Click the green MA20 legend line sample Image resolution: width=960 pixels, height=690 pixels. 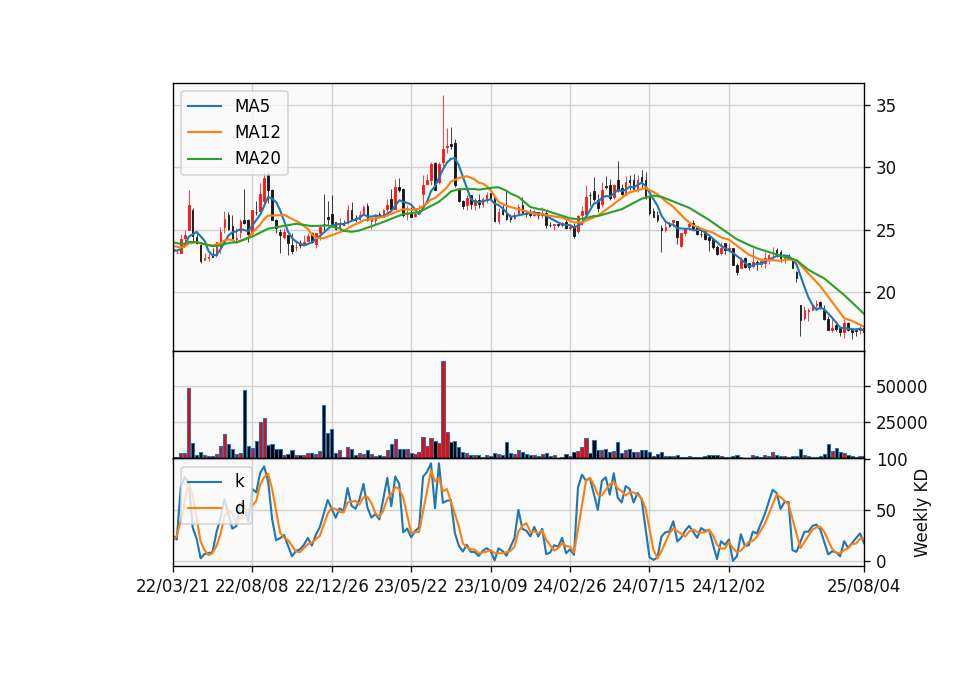click(204, 158)
